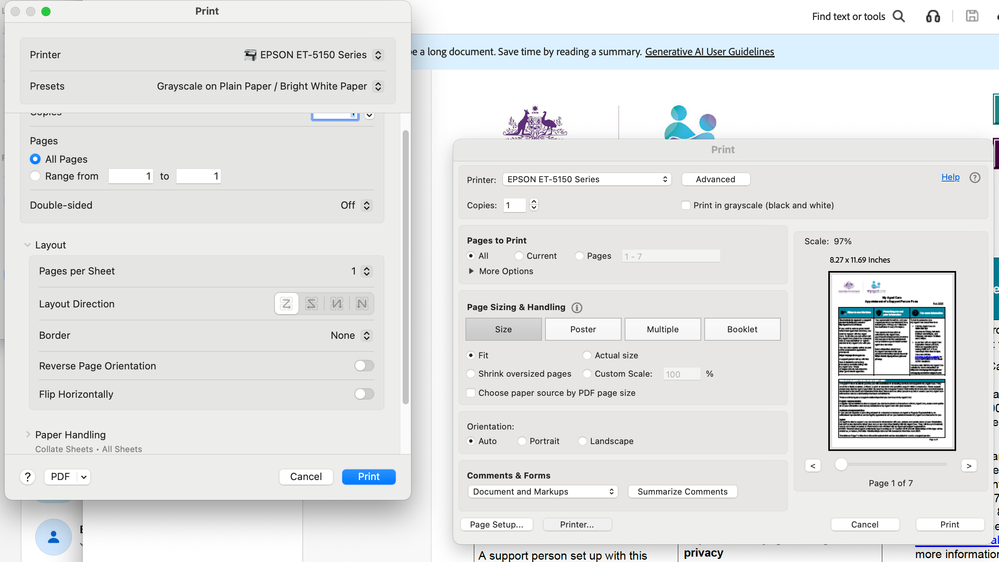Click the question mark help icon beside Help link
Screen dimensions: 999x562
[x=975, y=178]
